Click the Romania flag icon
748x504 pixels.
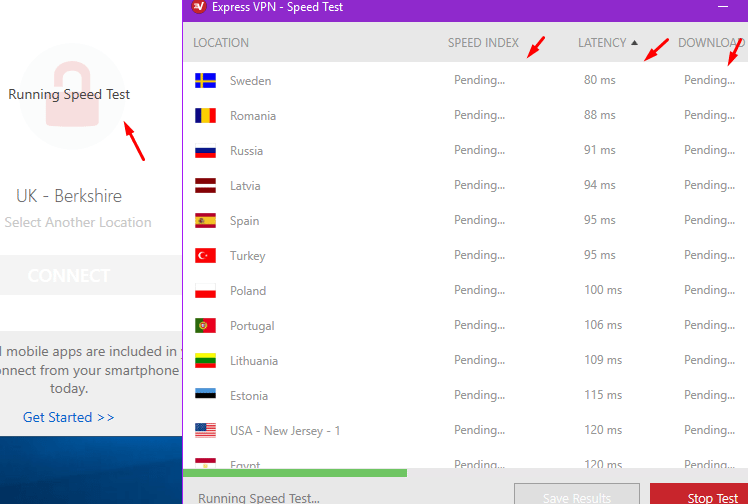(x=206, y=115)
